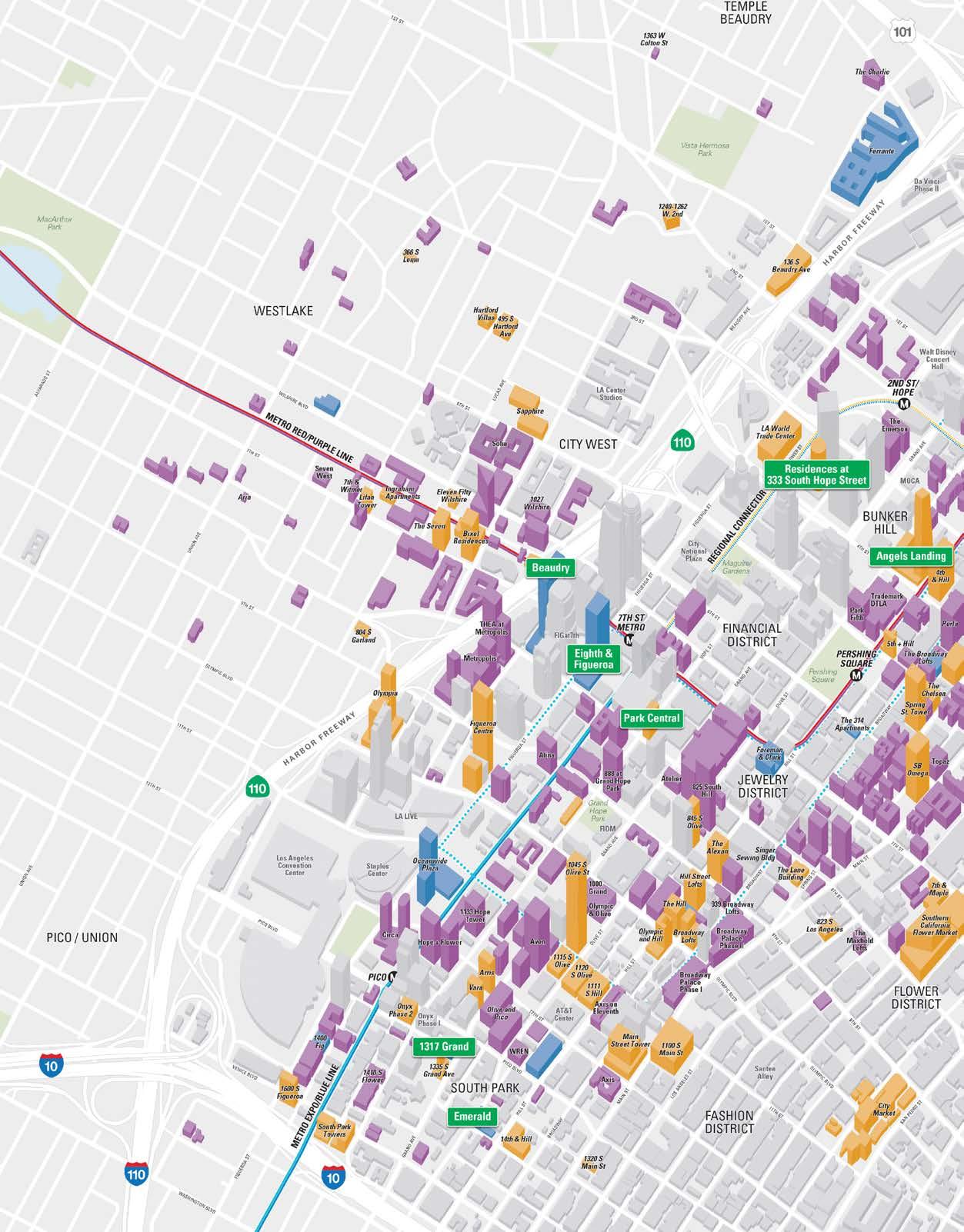Click the Oceanwide Plaza label
Viewport: 964px width, 1232px height.
click(x=430, y=864)
